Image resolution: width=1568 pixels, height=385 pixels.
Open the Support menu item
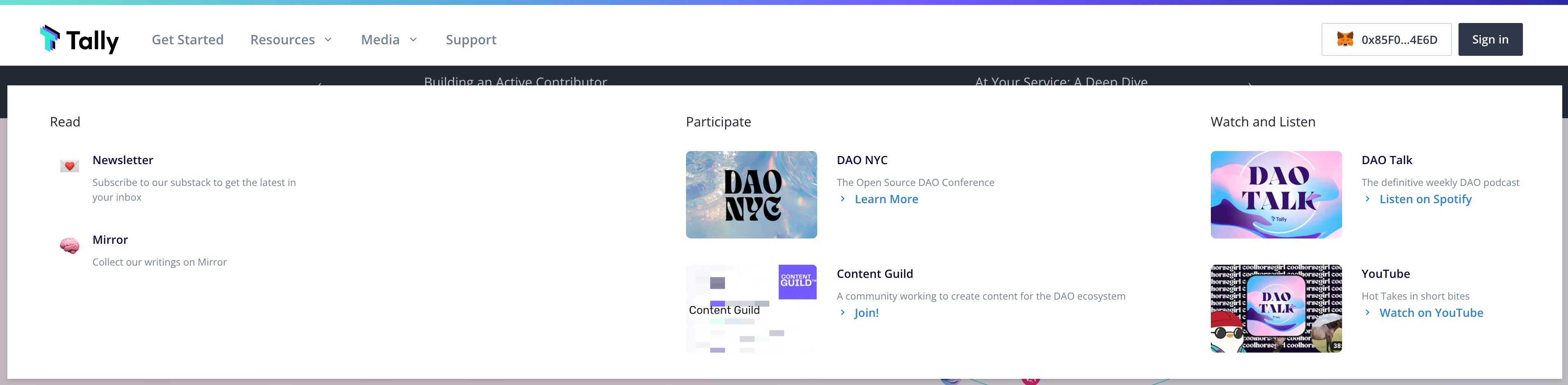(x=471, y=39)
